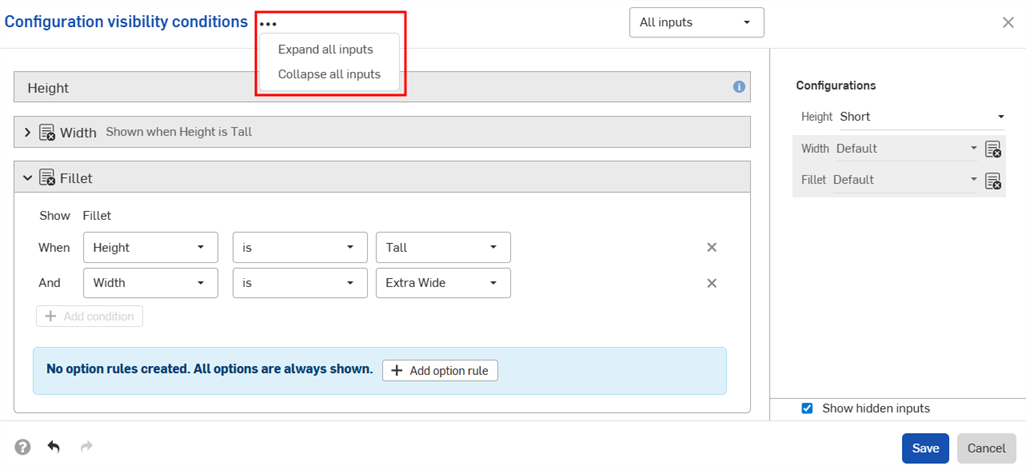1026x470 pixels.
Task: Click the Height section header bar
Action: tap(382, 87)
